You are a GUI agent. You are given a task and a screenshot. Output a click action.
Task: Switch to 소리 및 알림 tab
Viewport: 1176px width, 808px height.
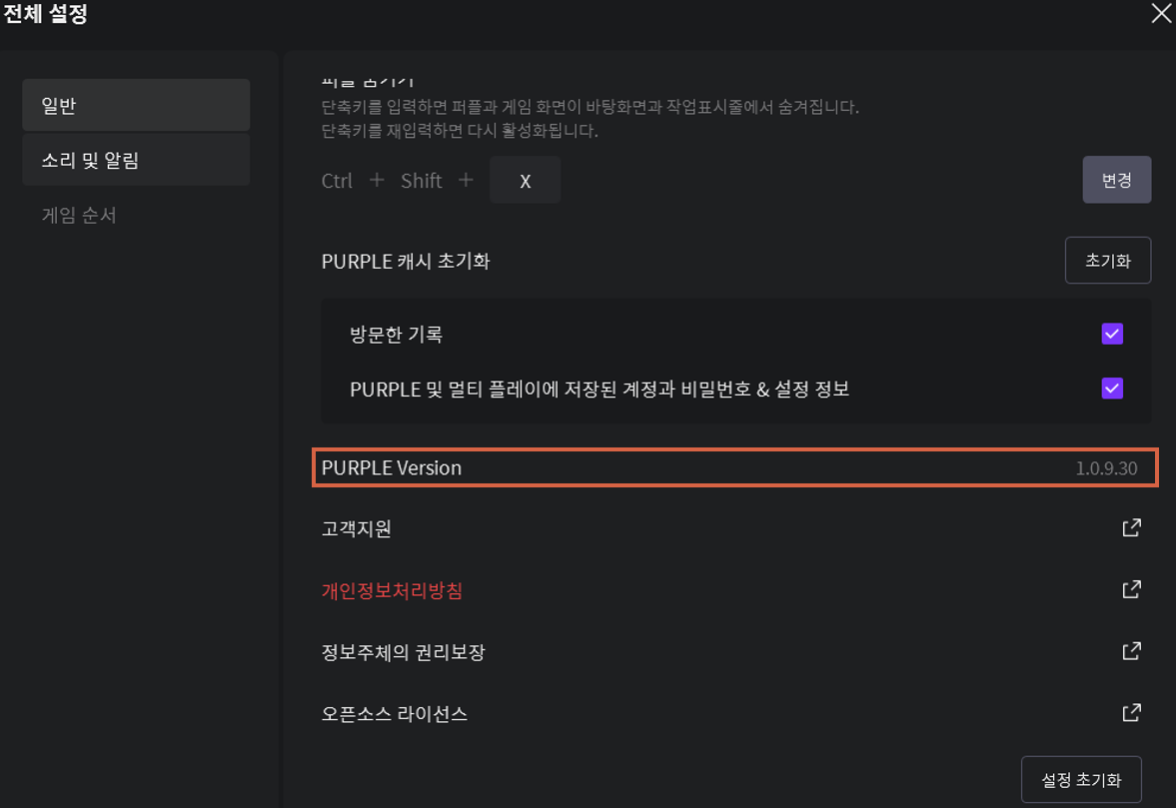point(136,160)
